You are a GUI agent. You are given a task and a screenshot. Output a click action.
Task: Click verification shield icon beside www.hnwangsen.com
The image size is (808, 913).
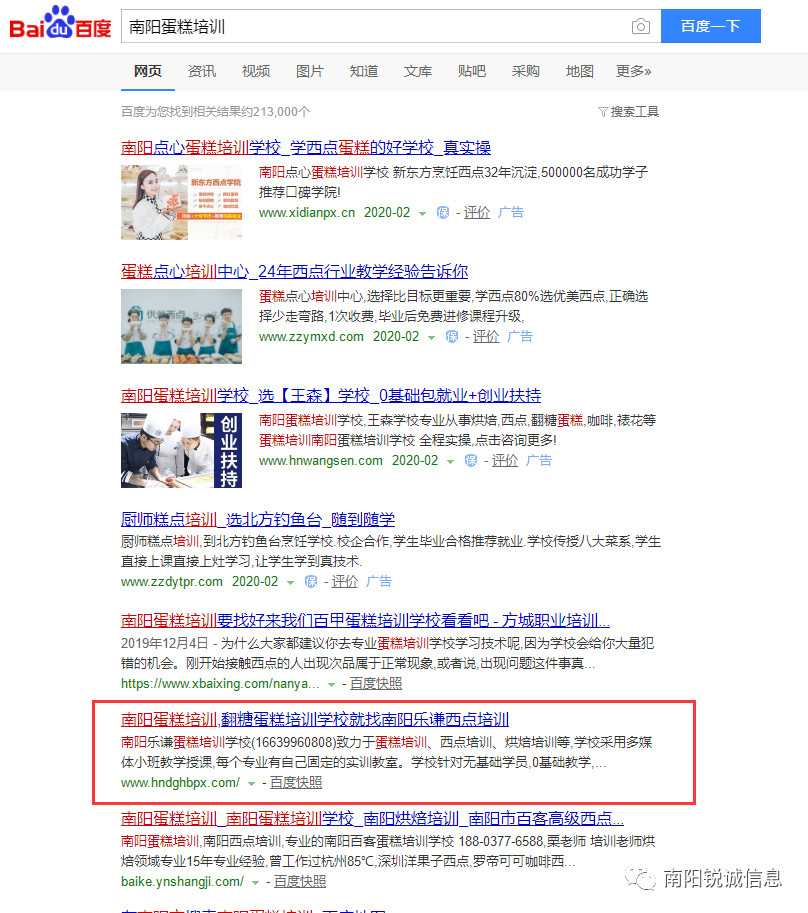pyautogui.click(x=471, y=461)
